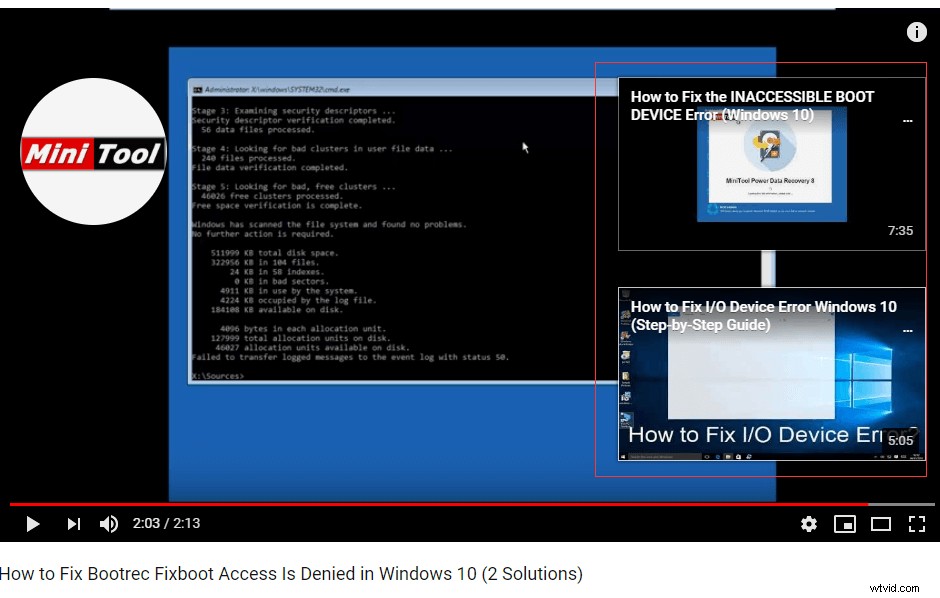Expand the three-dot menu on INACCESSIBLE BOOT card
940x598 pixels.
907,120
